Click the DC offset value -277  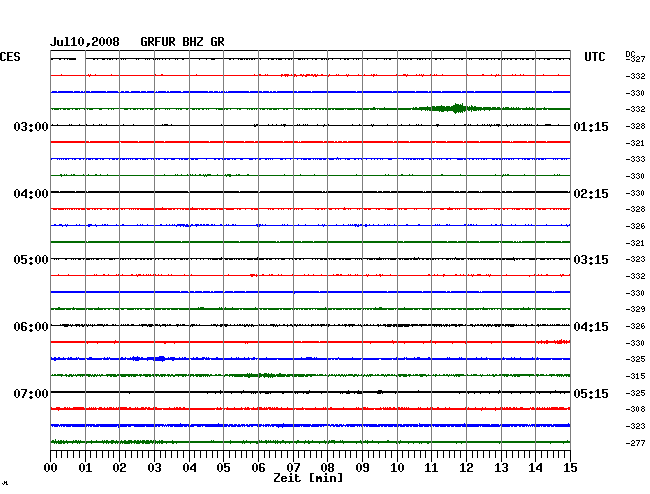[635, 443]
